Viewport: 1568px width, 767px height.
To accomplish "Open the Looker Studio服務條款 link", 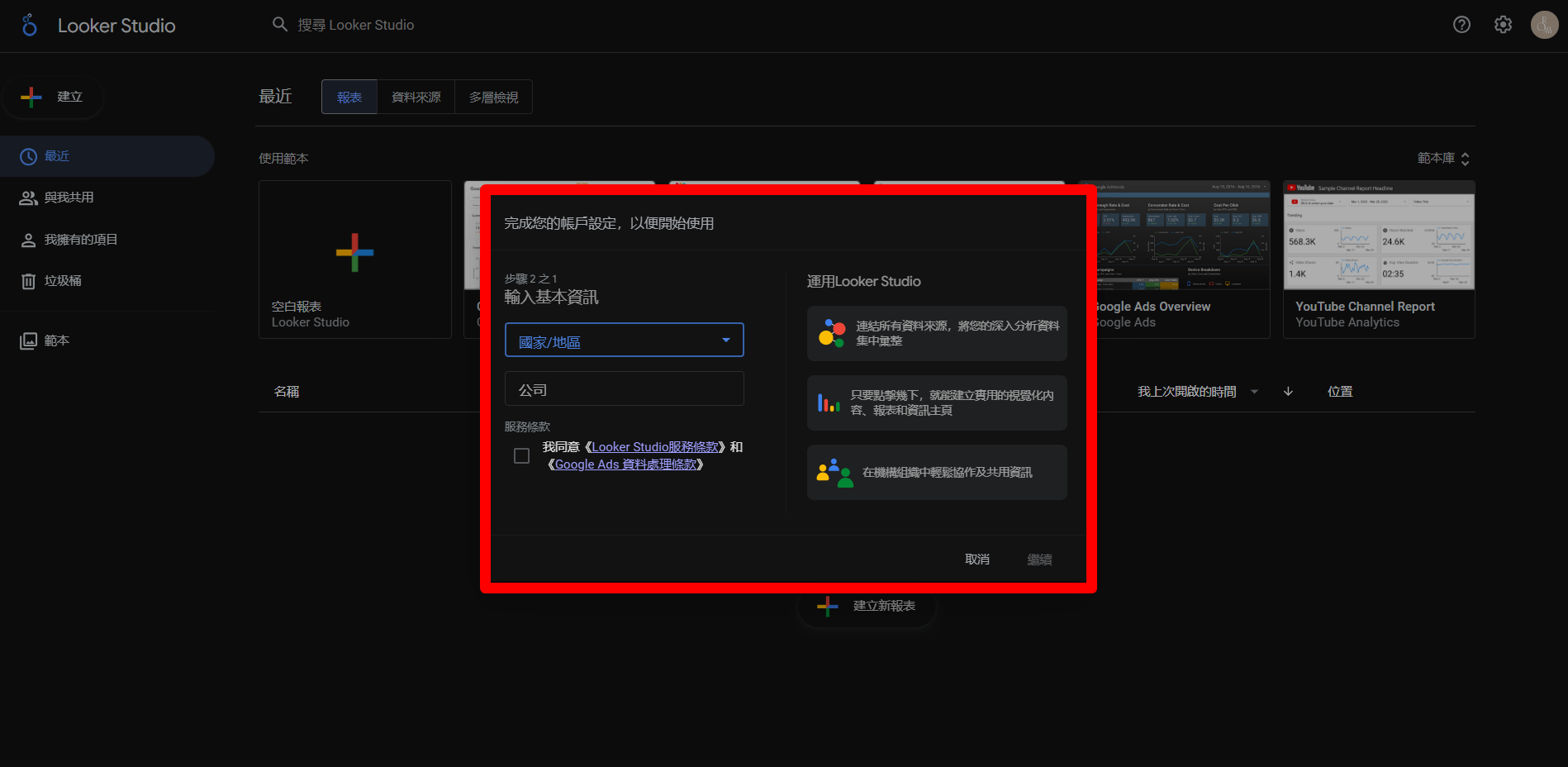I will coord(655,447).
